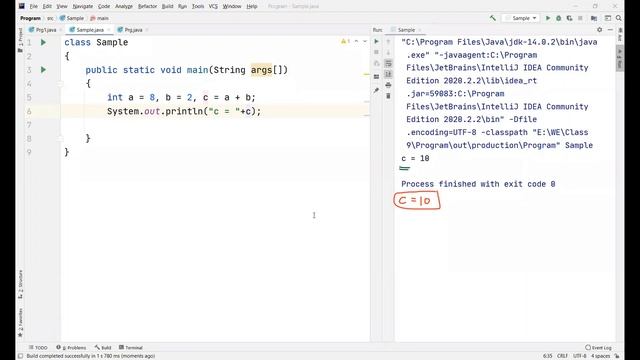Open Project Structure from the toolbar
This screenshot has width=640, height=360.
pos(594,18)
